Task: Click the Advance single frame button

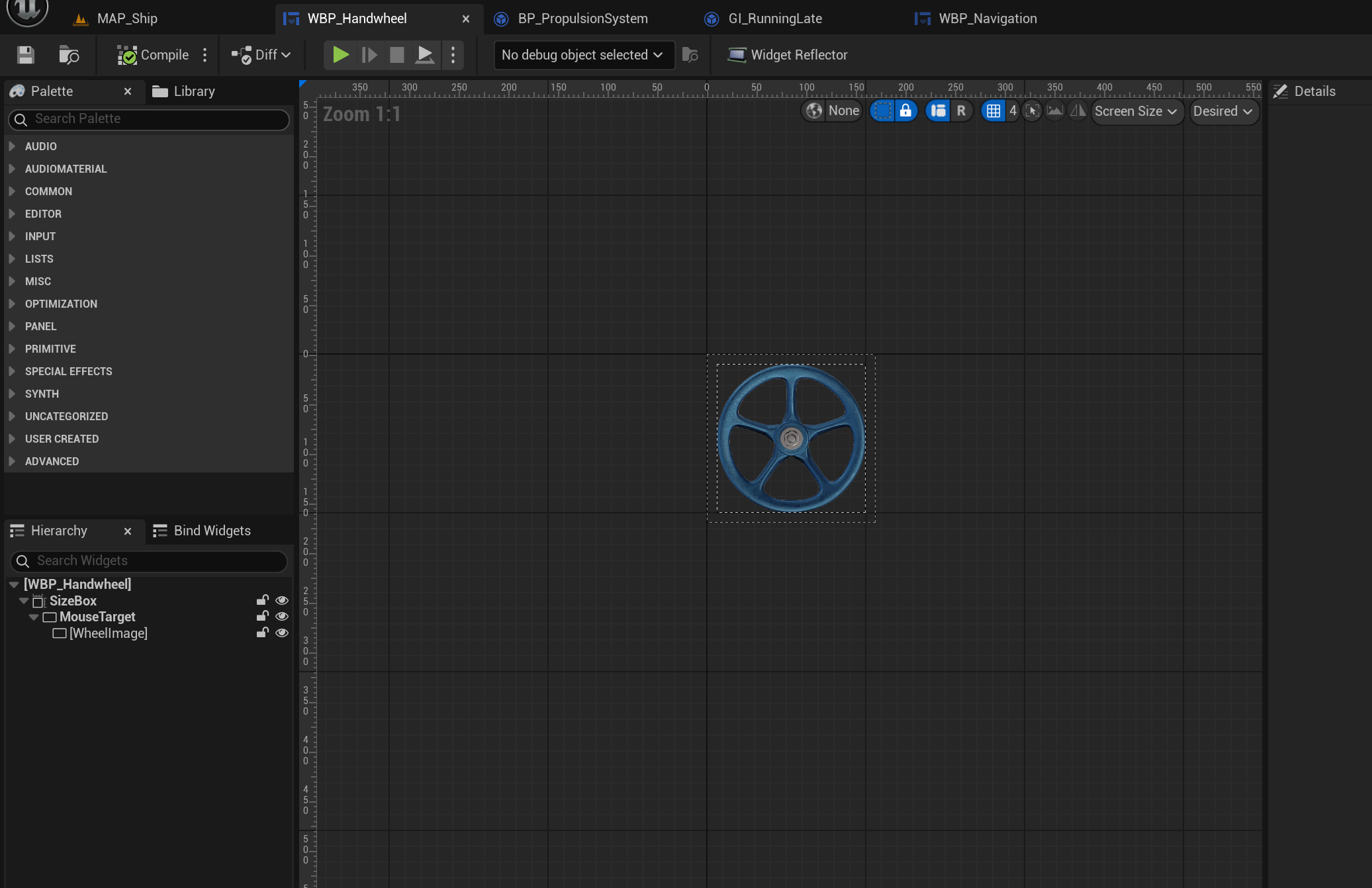Action: pyautogui.click(x=369, y=55)
